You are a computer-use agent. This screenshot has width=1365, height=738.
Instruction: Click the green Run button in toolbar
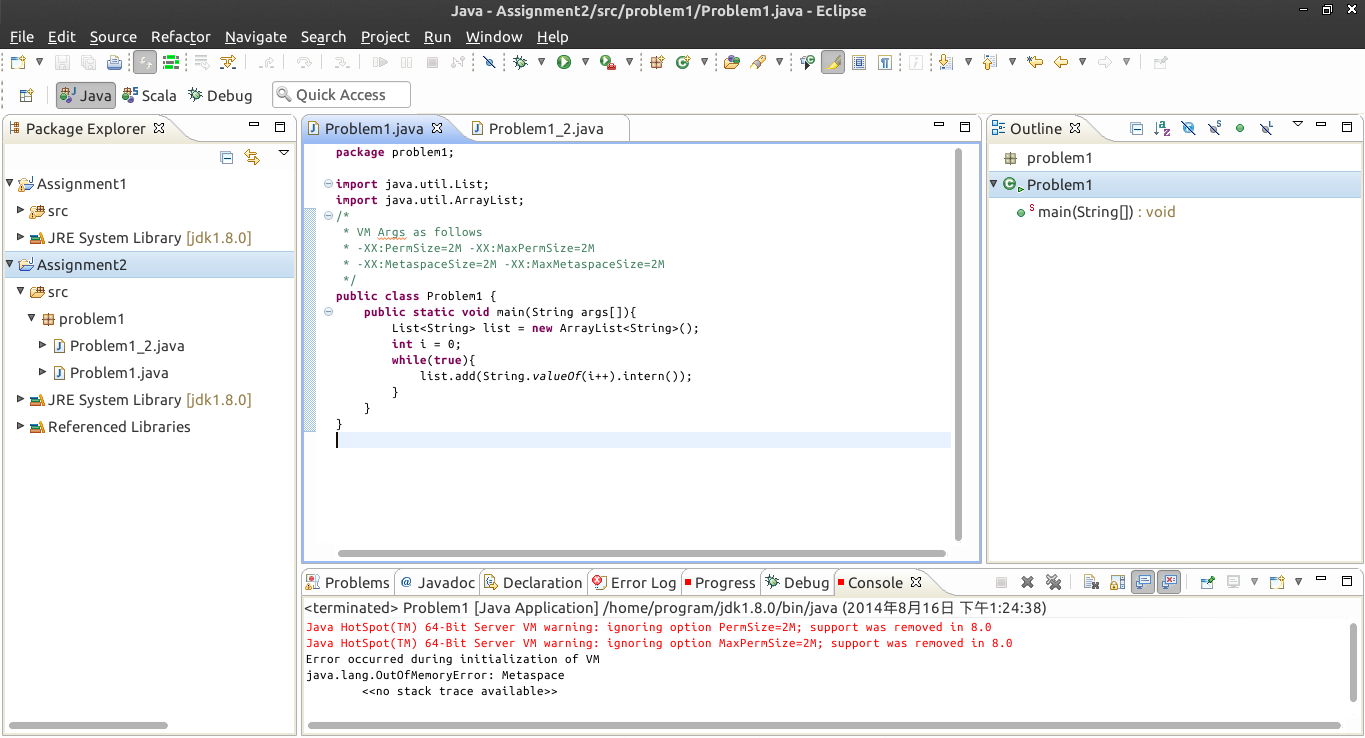[564, 62]
